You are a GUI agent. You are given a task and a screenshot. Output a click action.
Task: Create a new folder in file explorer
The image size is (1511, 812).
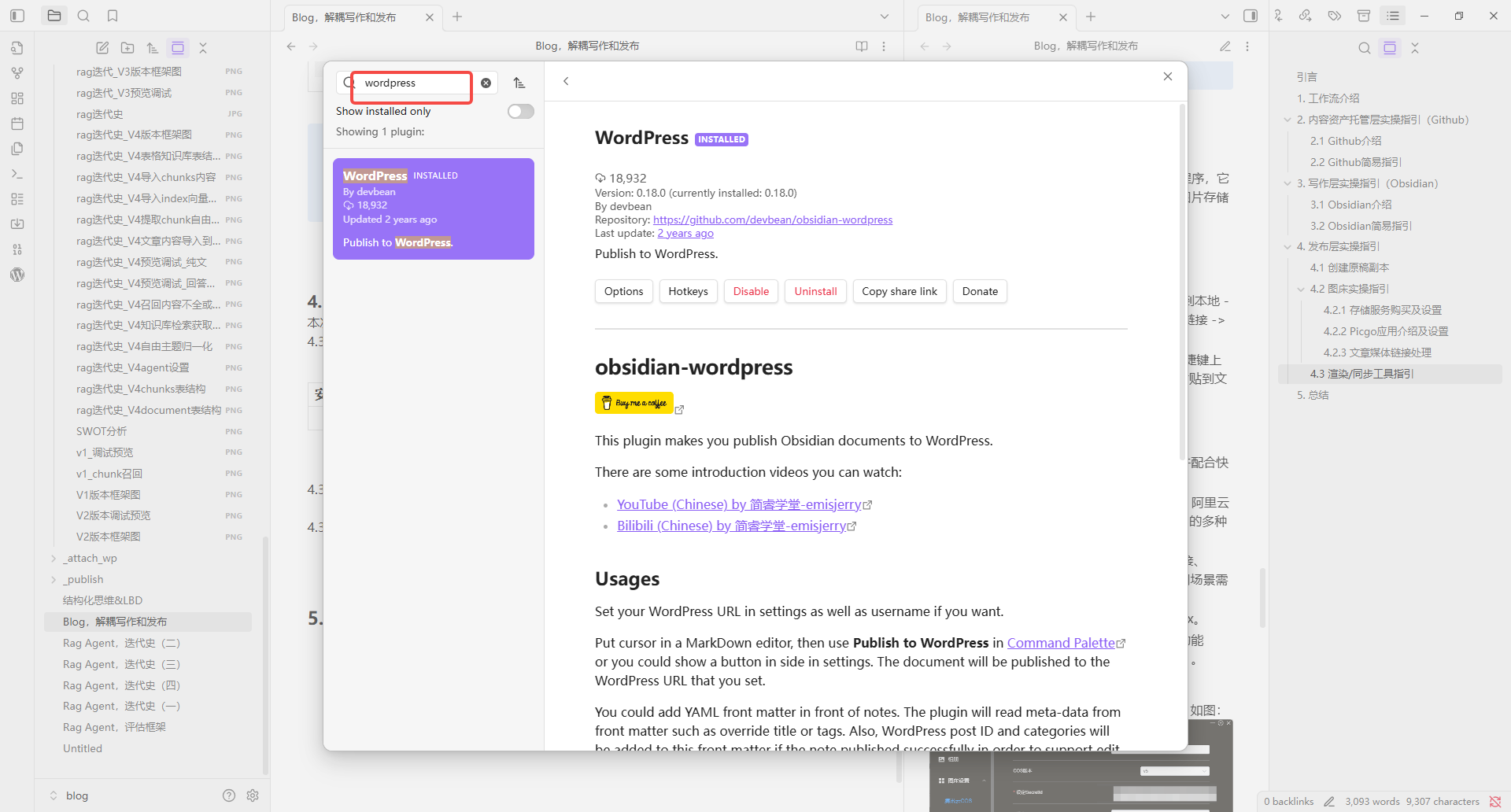click(127, 48)
